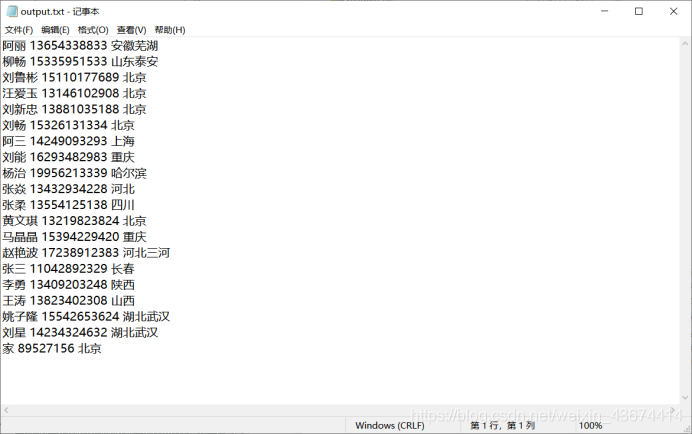Image resolution: width=692 pixels, height=434 pixels.
Task: Click the vertical scrollbar up arrow
Action: 685,44
